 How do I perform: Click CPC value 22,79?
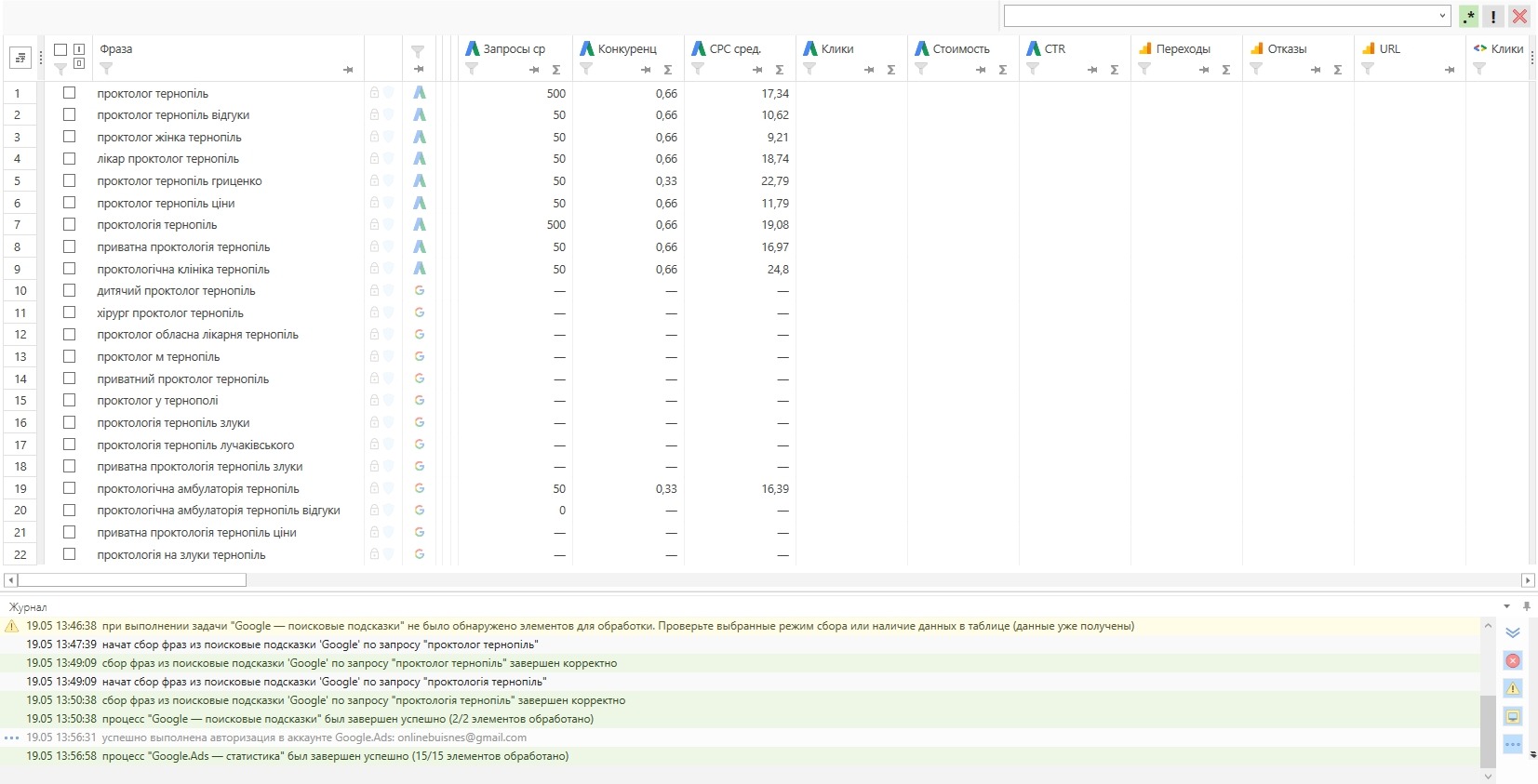(x=775, y=180)
